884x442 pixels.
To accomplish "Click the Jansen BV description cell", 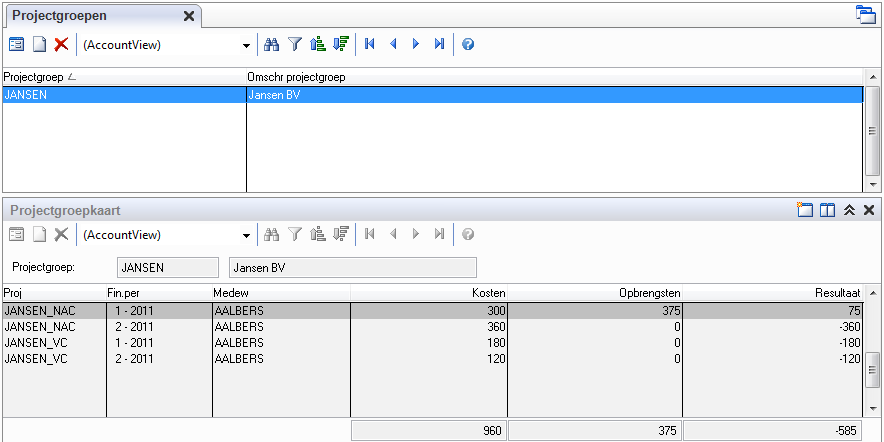I will (x=555, y=95).
